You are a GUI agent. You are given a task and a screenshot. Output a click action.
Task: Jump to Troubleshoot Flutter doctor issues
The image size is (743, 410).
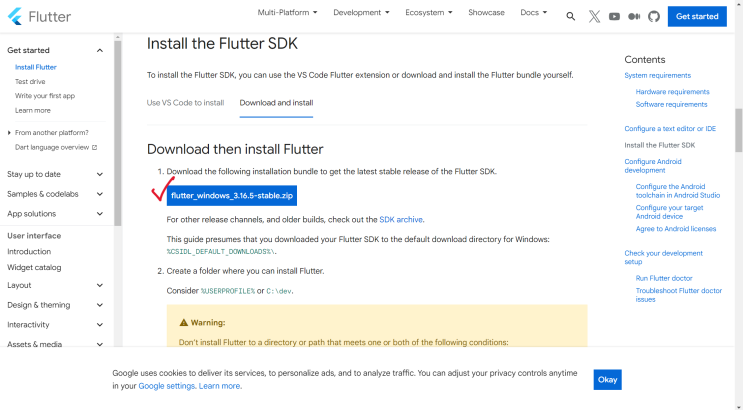679,295
